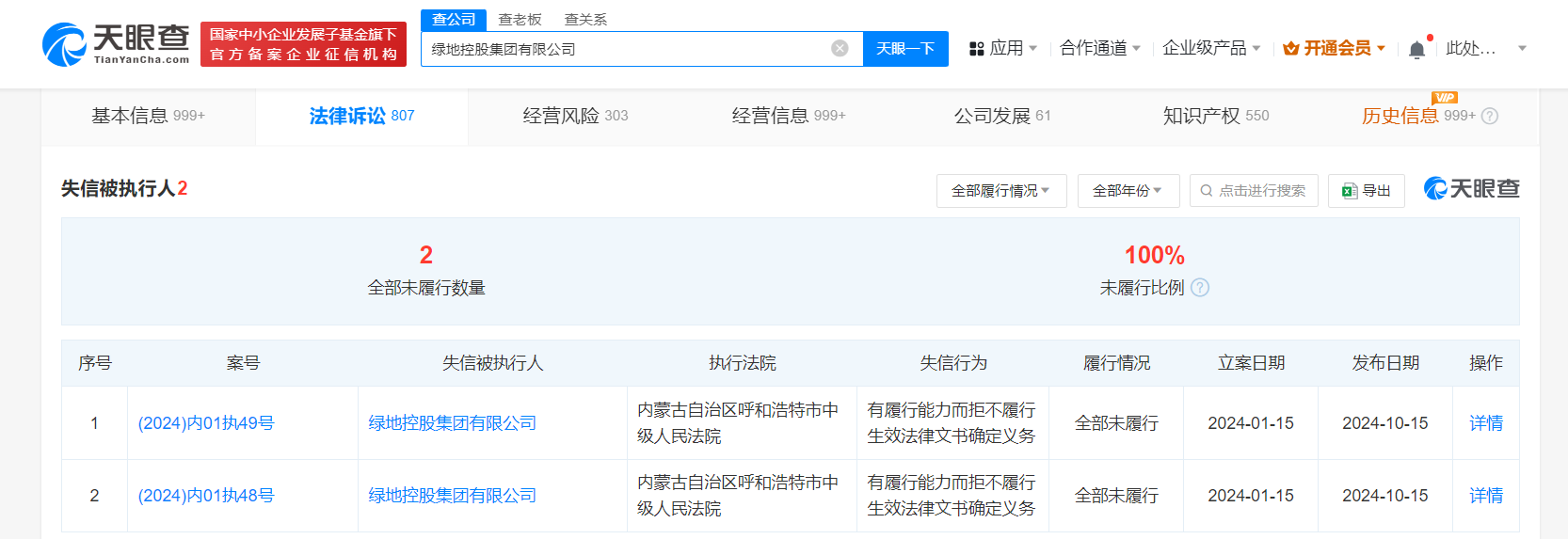Select the 查公司 search tab
Screen dimensions: 1568x539
454,20
